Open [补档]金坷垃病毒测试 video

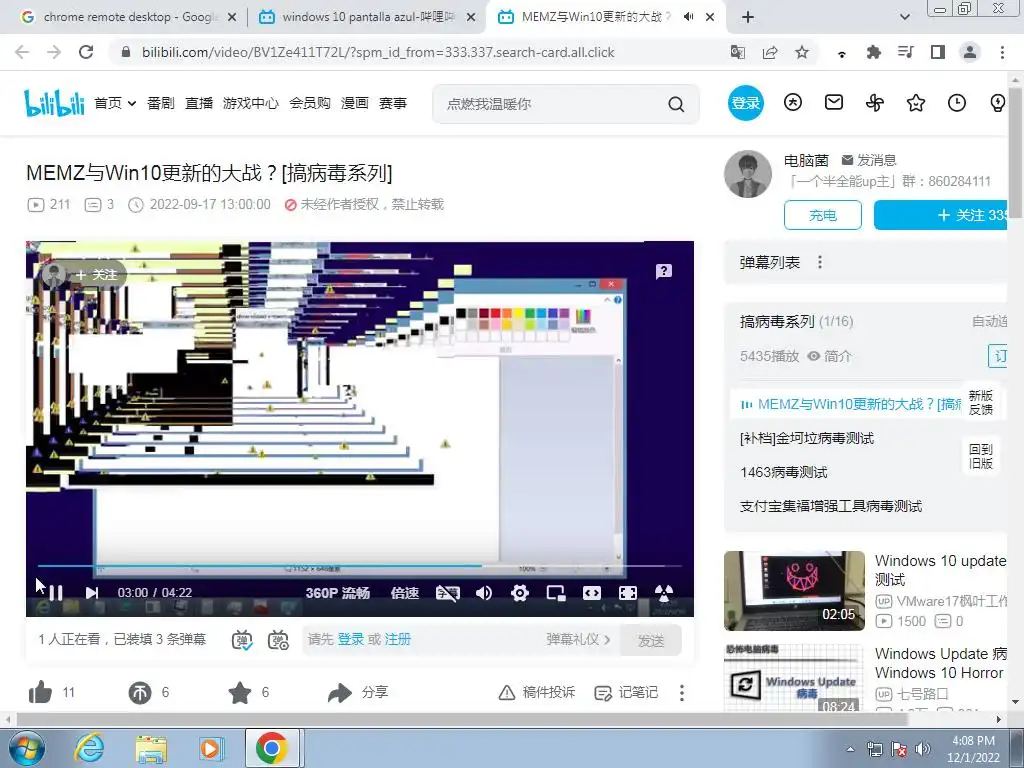click(807, 438)
